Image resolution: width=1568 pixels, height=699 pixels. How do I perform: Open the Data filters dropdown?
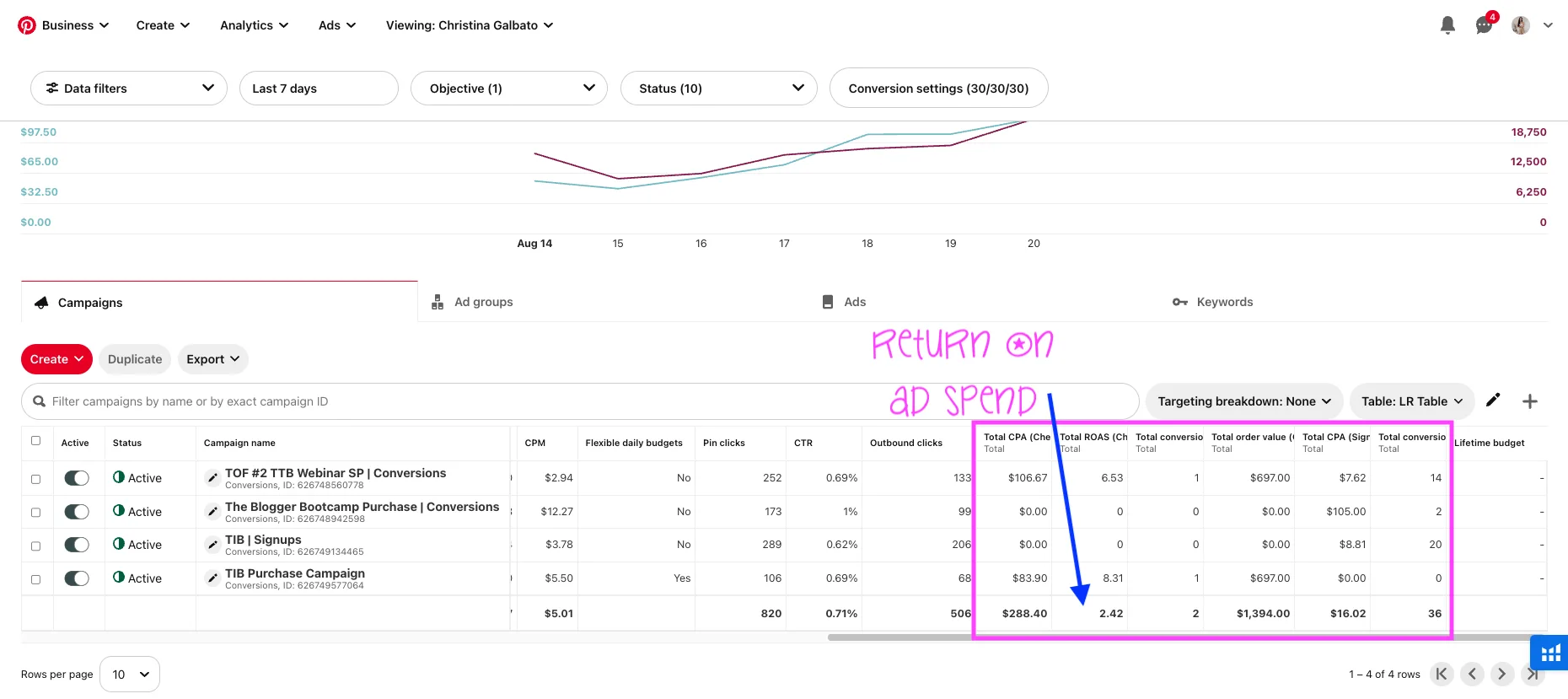tap(129, 89)
